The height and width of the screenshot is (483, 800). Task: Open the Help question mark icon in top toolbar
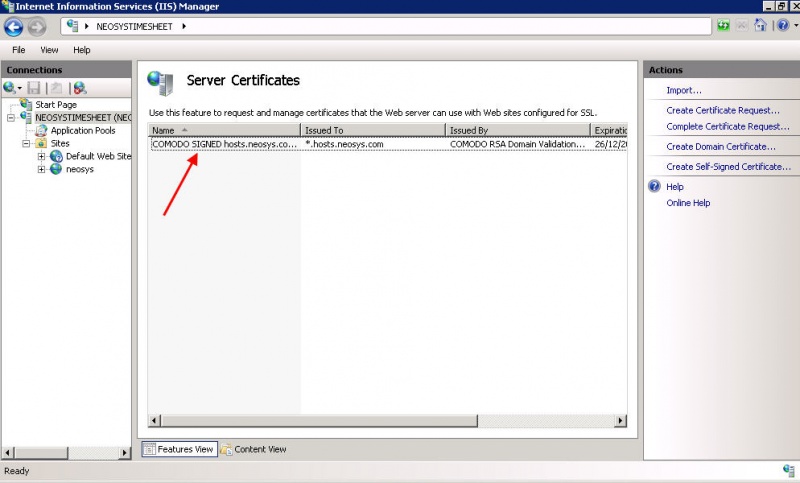[x=783, y=25]
